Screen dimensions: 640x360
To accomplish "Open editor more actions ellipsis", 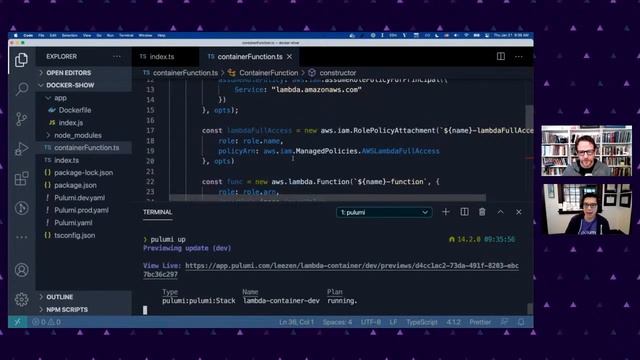I will point(519,56).
